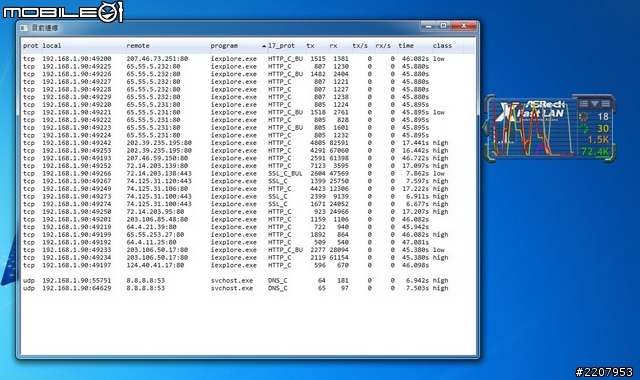Click time 16.442s in port 49253 row
640x380 pixels.
pyautogui.click(x=416, y=151)
